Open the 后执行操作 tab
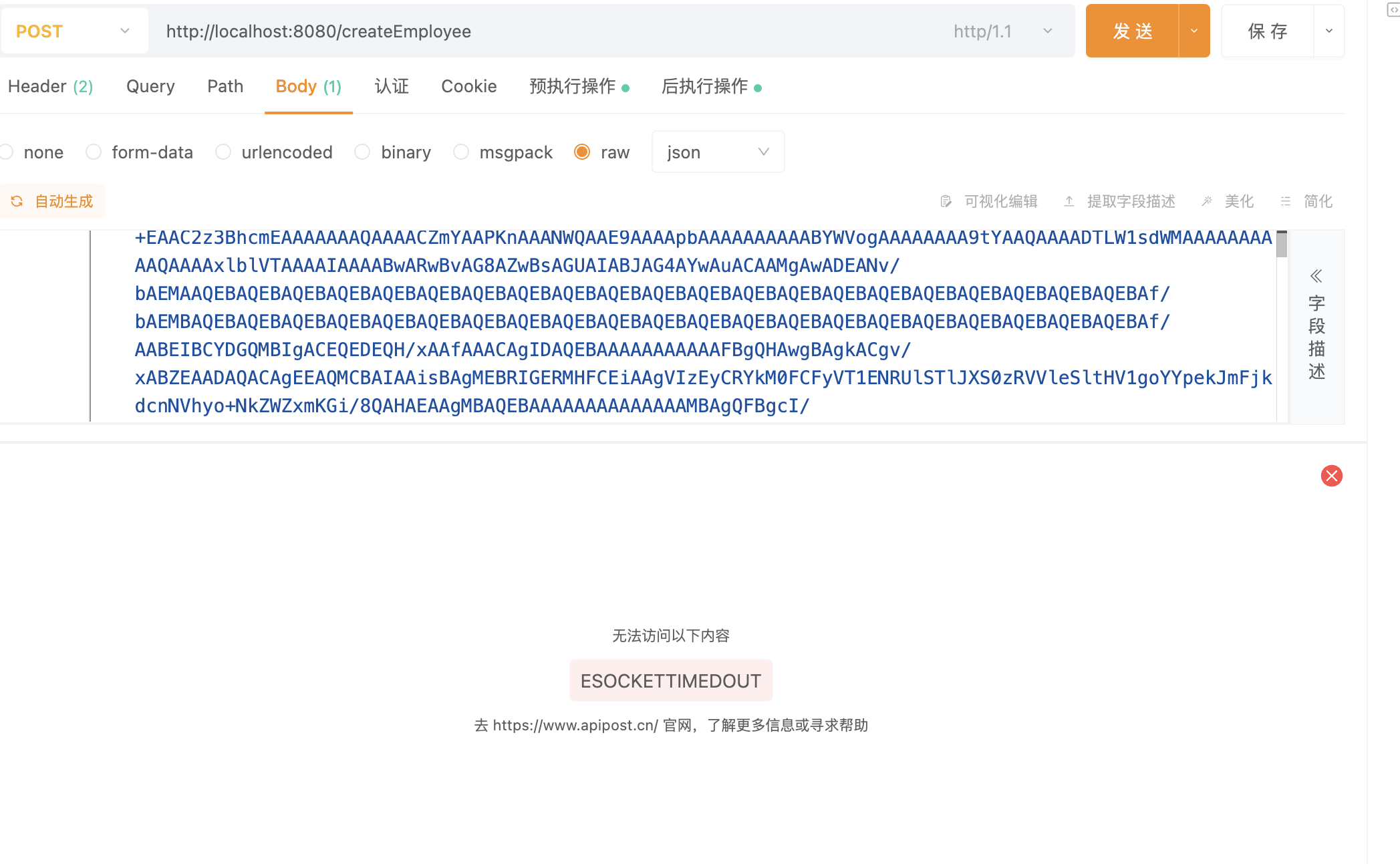This screenshot has height=864, width=1400. pos(711,86)
